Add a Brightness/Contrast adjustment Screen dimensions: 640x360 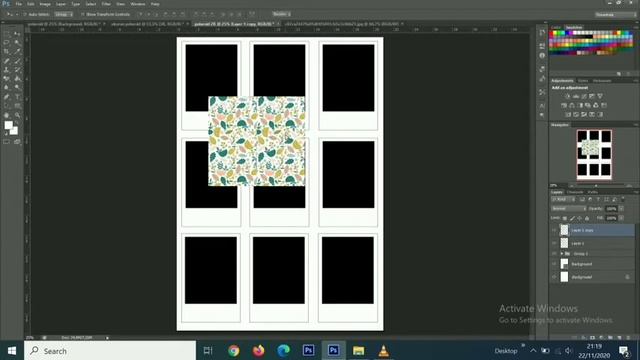click(x=568, y=96)
